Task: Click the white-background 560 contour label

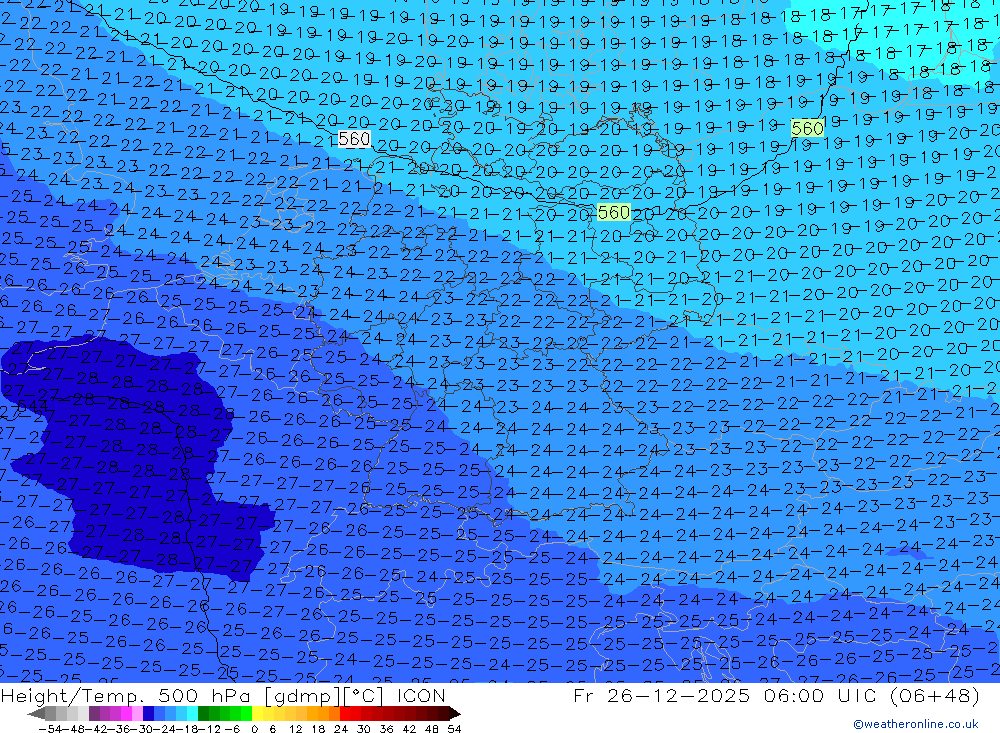Action: [x=354, y=139]
